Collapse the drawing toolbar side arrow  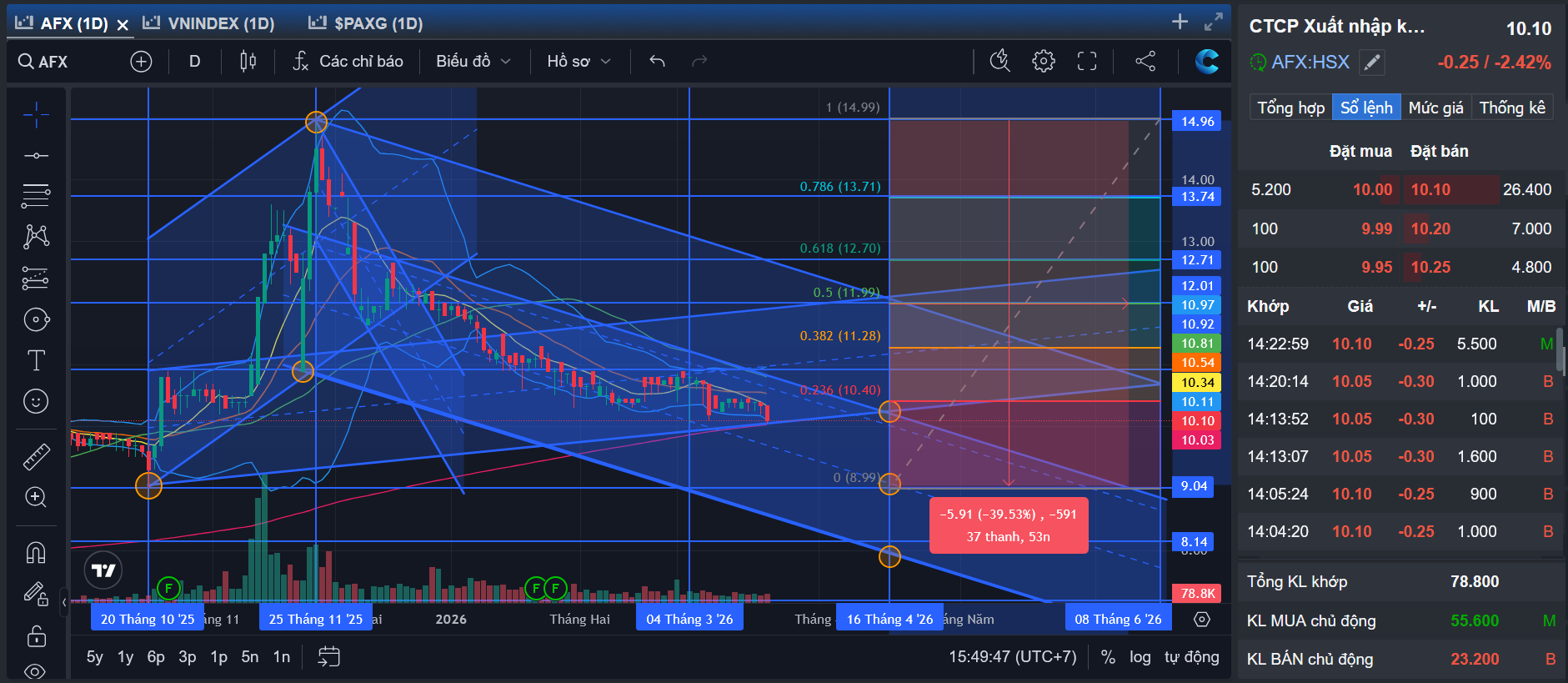(x=64, y=601)
